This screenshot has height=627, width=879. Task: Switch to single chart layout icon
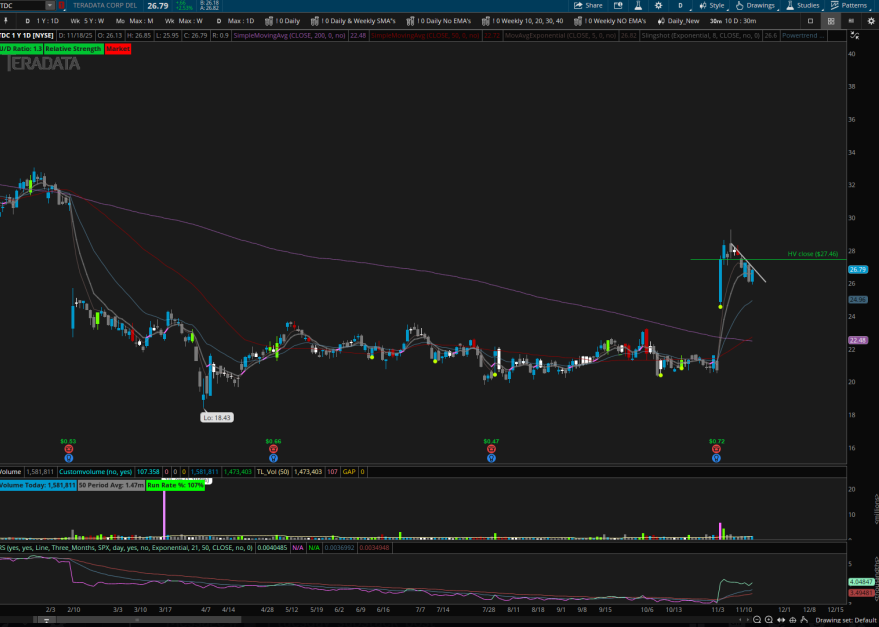810,21
